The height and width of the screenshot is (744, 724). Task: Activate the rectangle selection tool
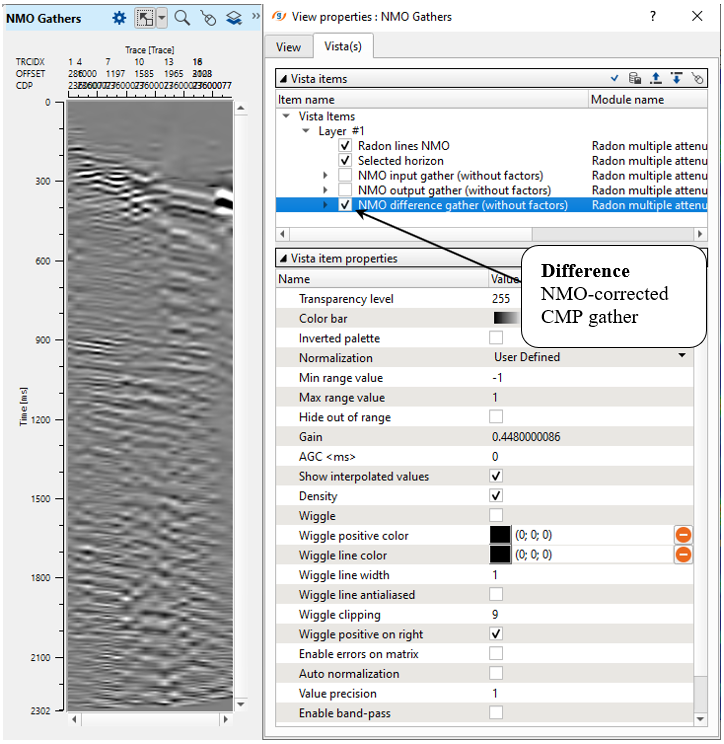146,17
